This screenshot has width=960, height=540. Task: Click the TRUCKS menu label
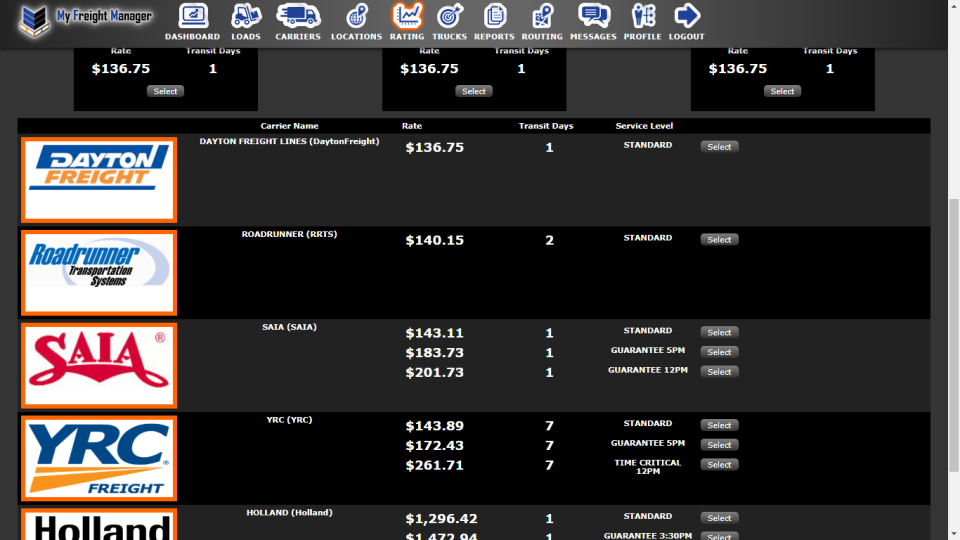click(x=449, y=37)
